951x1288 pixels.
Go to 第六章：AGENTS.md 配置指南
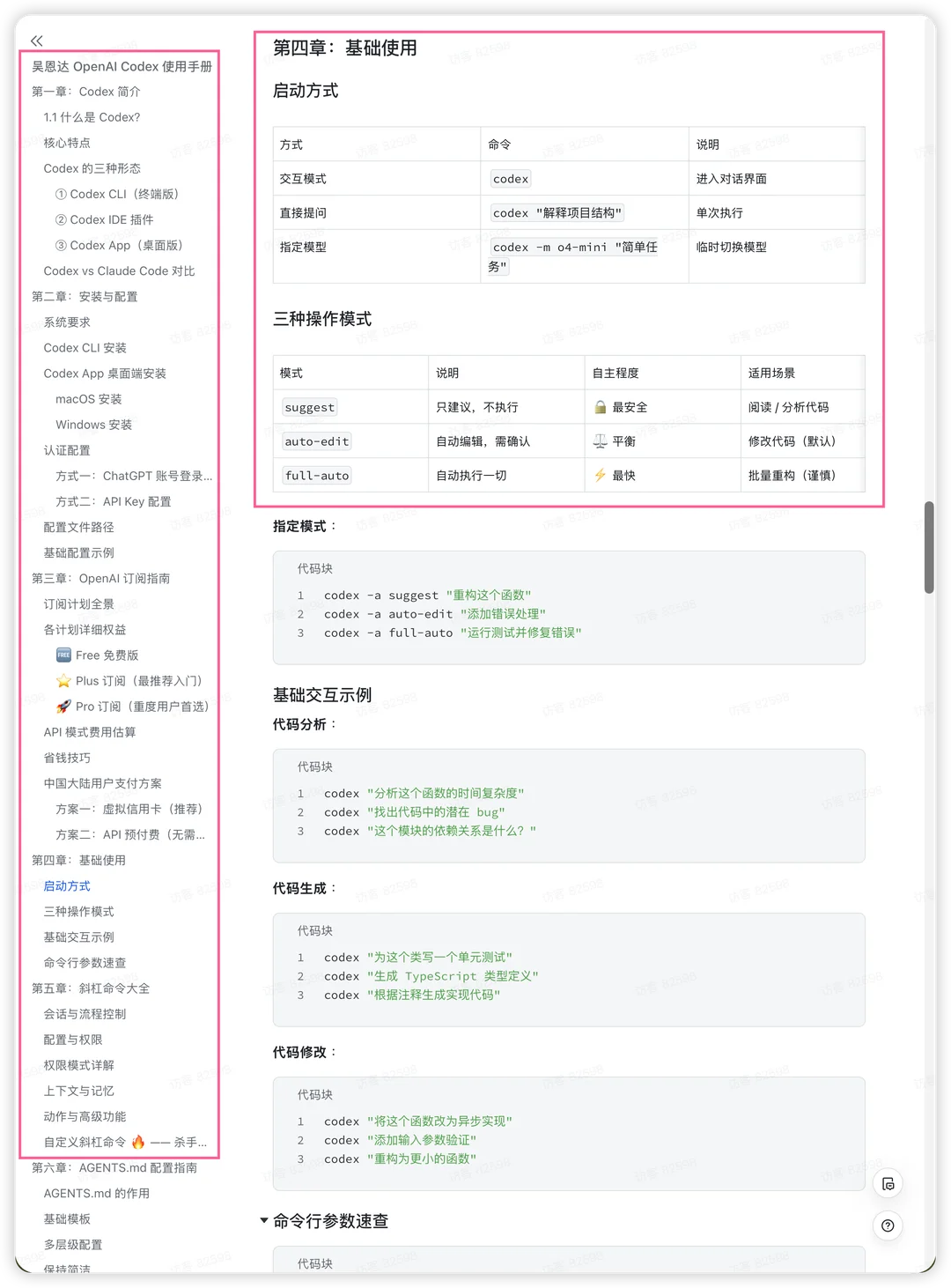114,1167
